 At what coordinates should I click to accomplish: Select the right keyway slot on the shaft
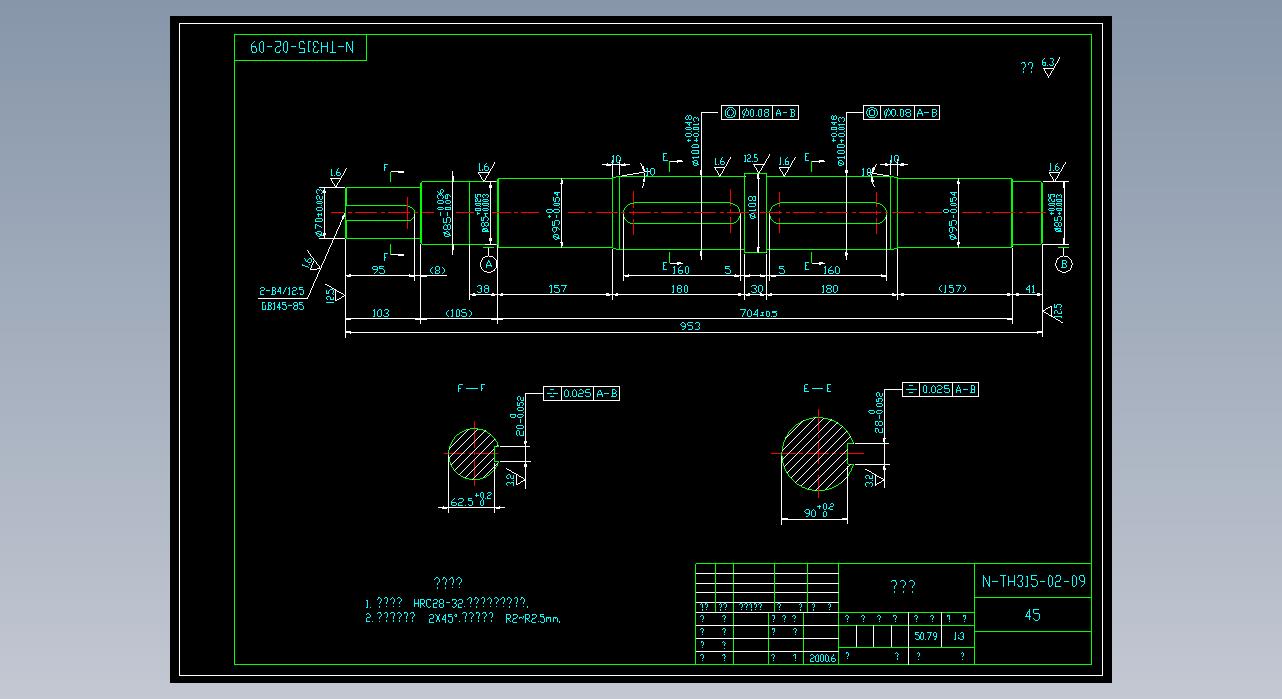point(829,213)
